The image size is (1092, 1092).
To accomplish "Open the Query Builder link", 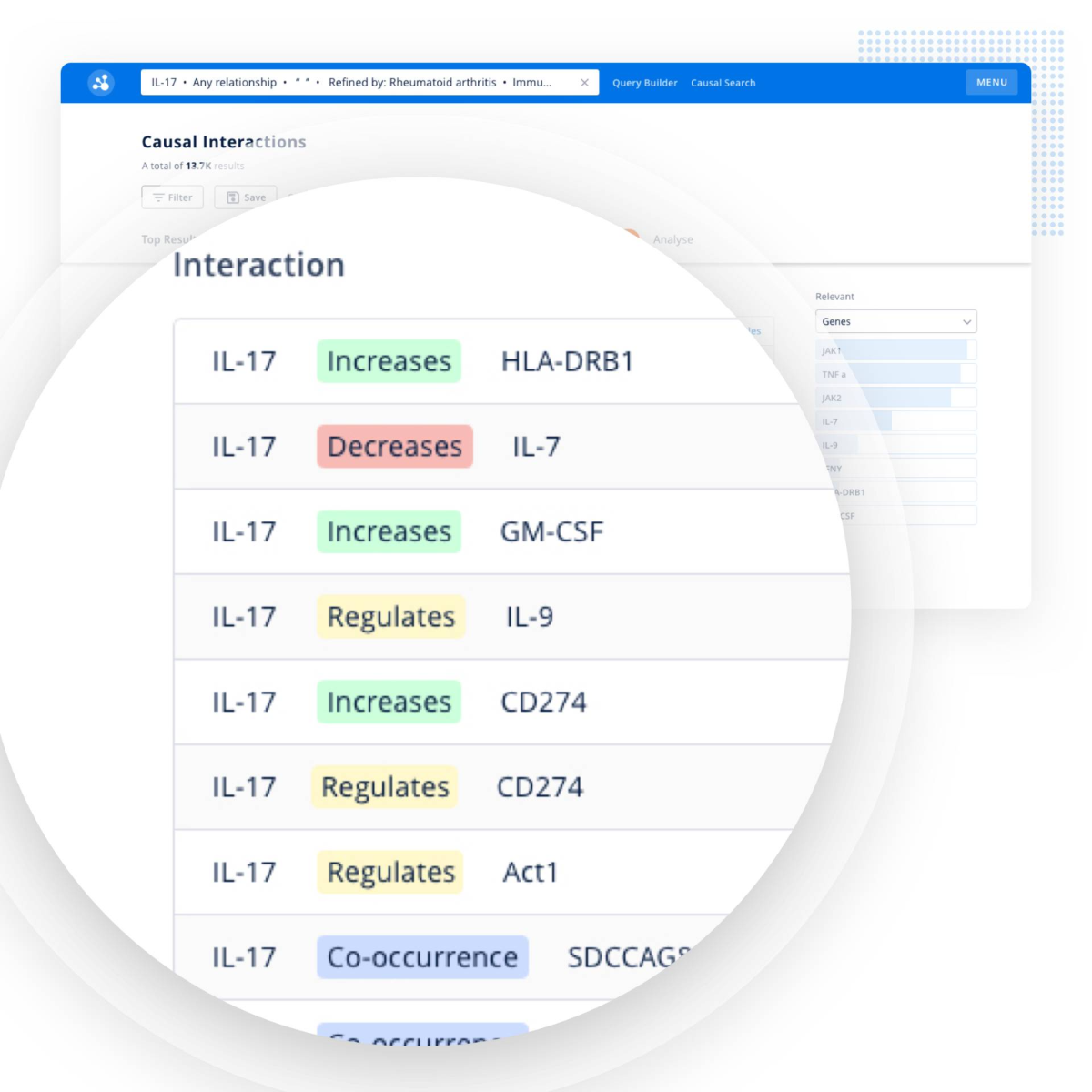I will click(644, 83).
